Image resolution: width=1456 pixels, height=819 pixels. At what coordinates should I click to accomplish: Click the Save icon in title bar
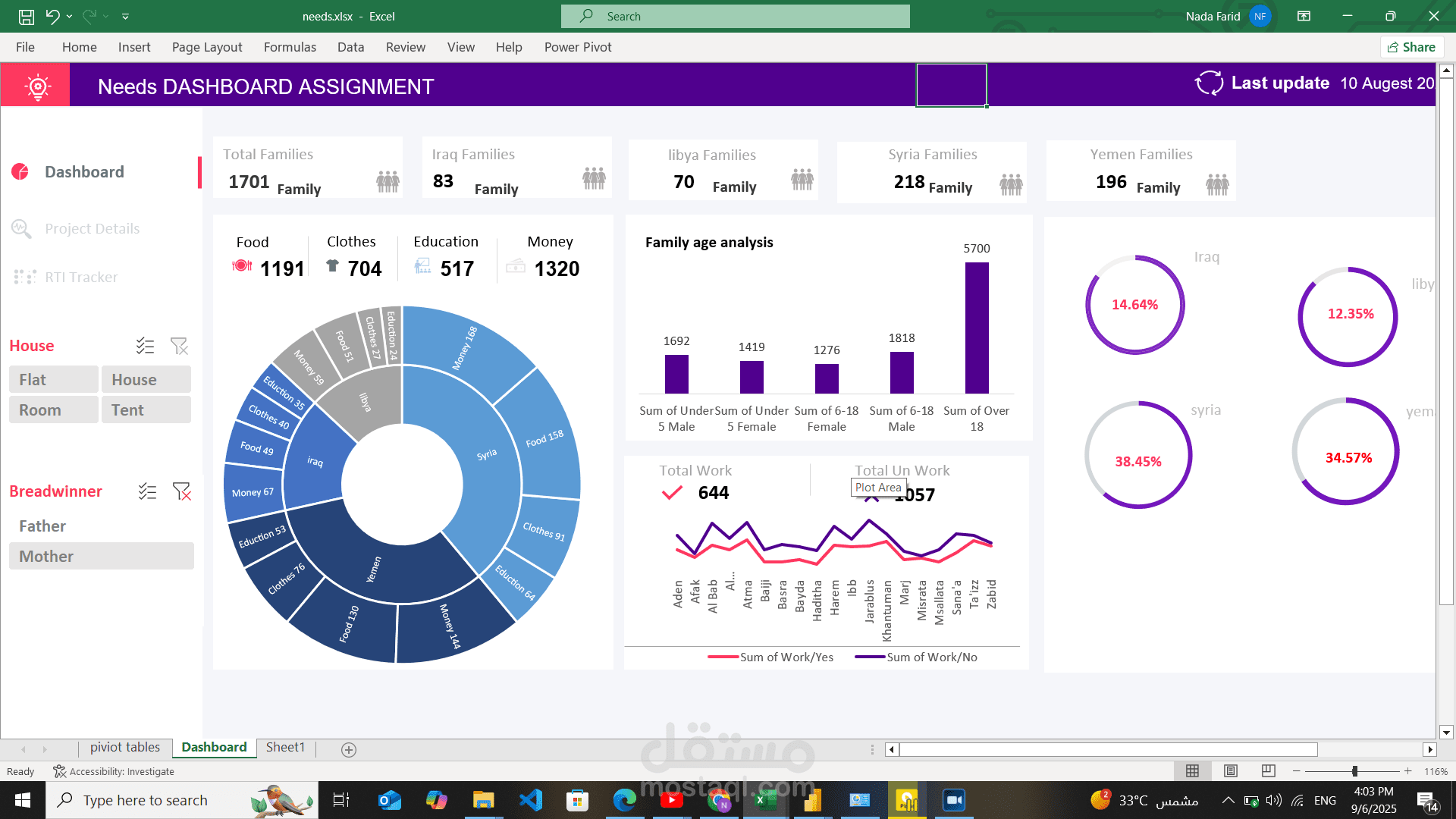click(x=27, y=16)
